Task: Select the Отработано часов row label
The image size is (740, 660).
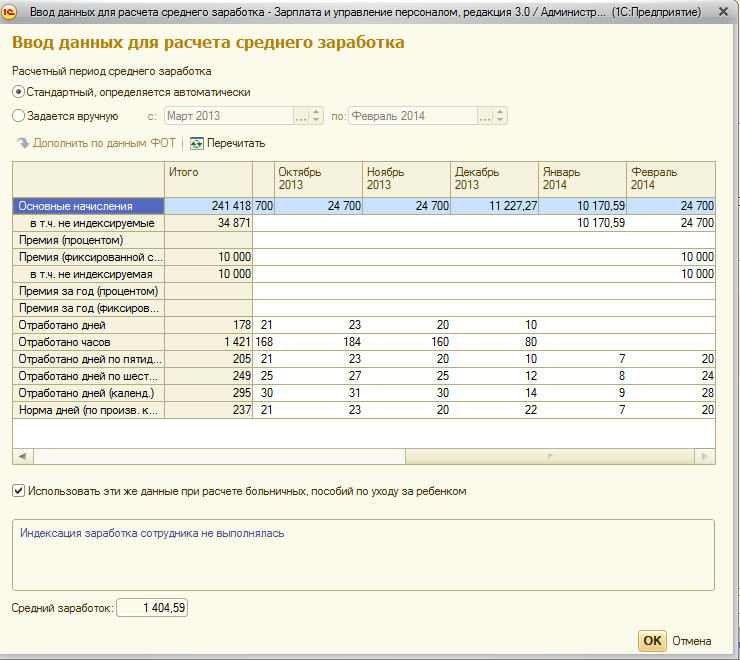Action: pyautogui.click(x=88, y=342)
